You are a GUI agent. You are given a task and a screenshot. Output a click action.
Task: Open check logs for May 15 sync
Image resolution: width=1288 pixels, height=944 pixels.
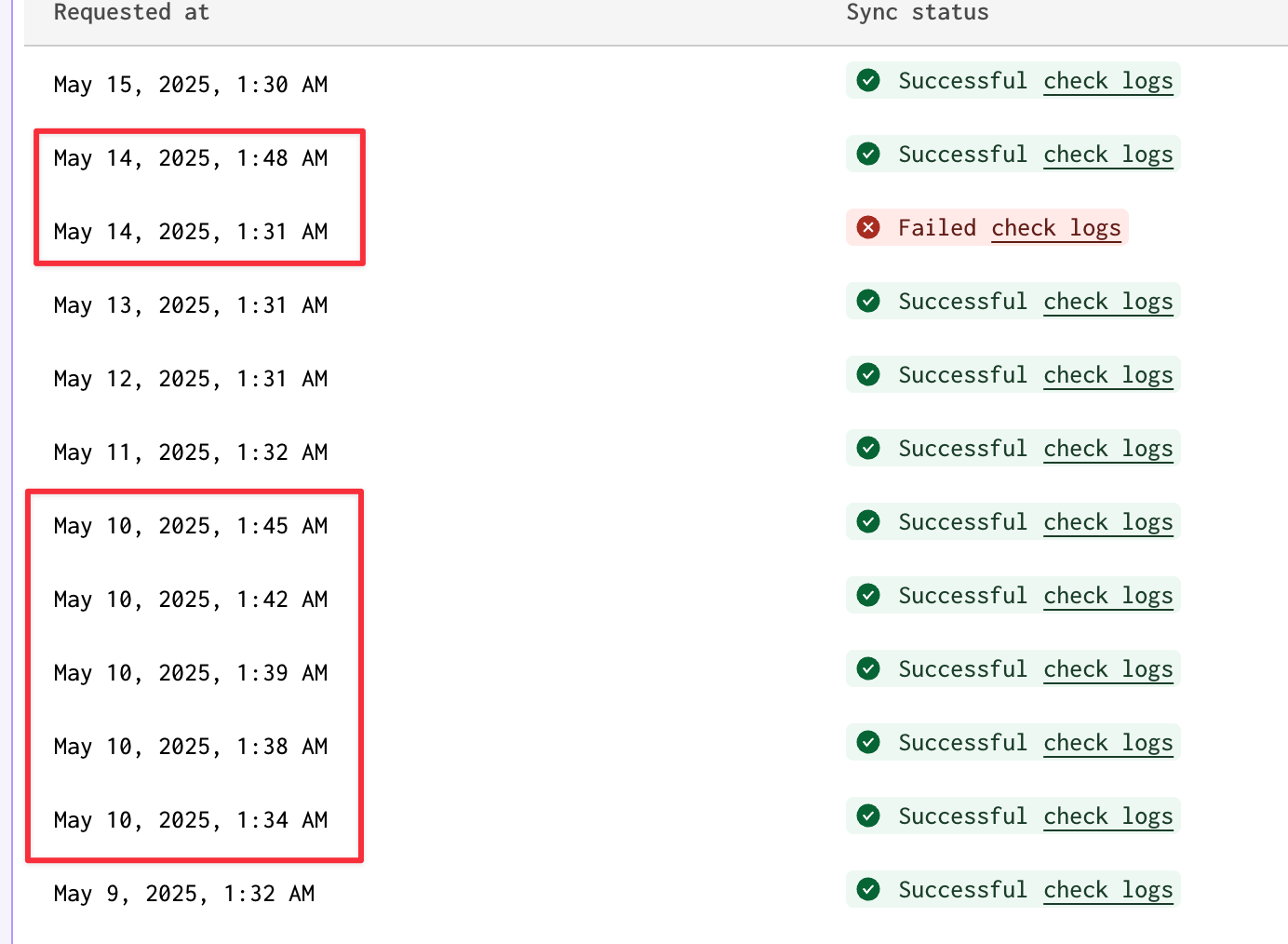(x=1107, y=81)
